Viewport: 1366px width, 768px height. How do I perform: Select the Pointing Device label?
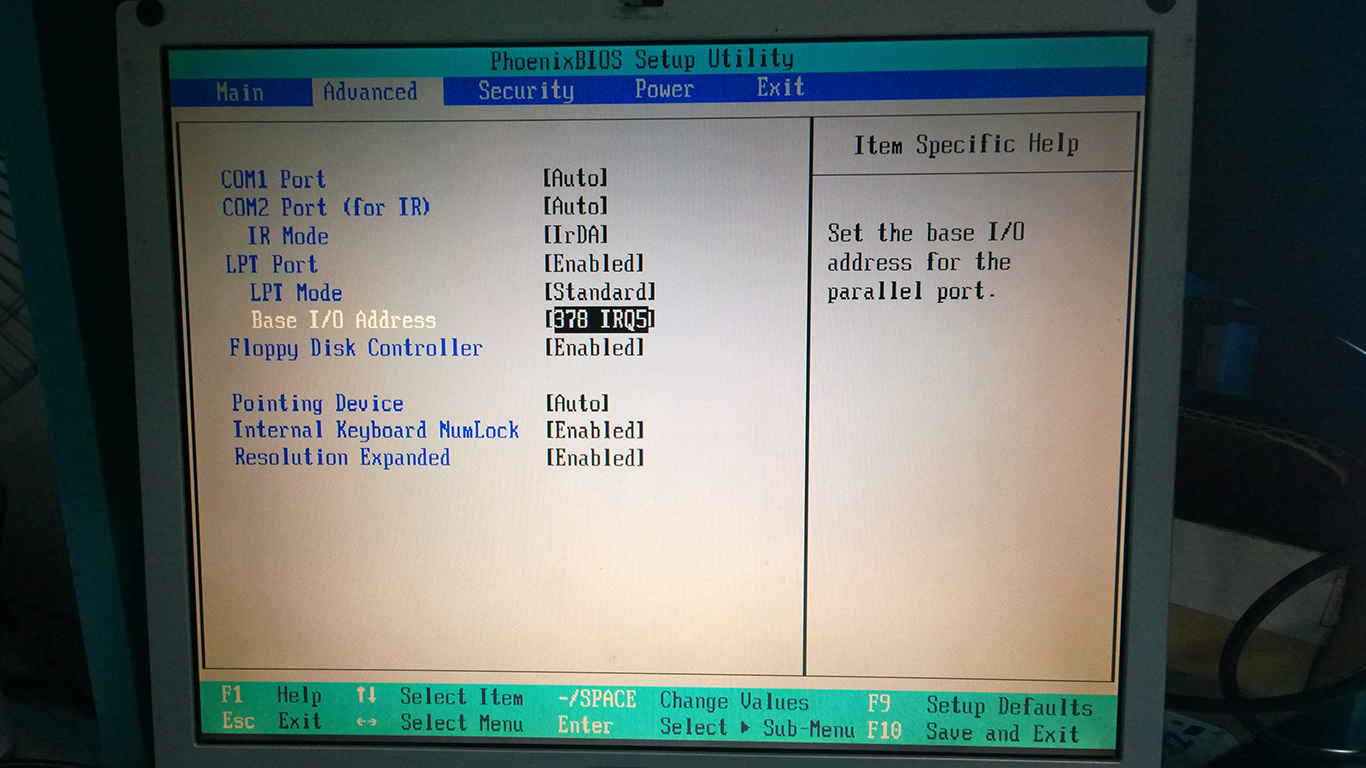pos(318,403)
